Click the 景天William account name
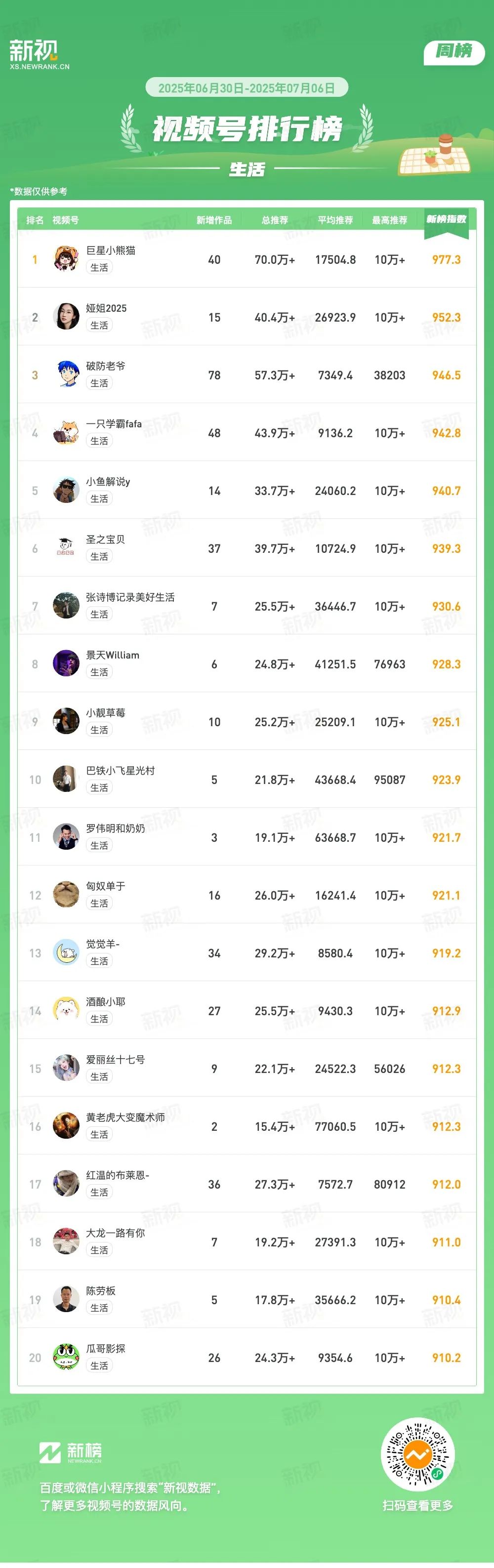This screenshot has width=494, height=1568. click(113, 655)
